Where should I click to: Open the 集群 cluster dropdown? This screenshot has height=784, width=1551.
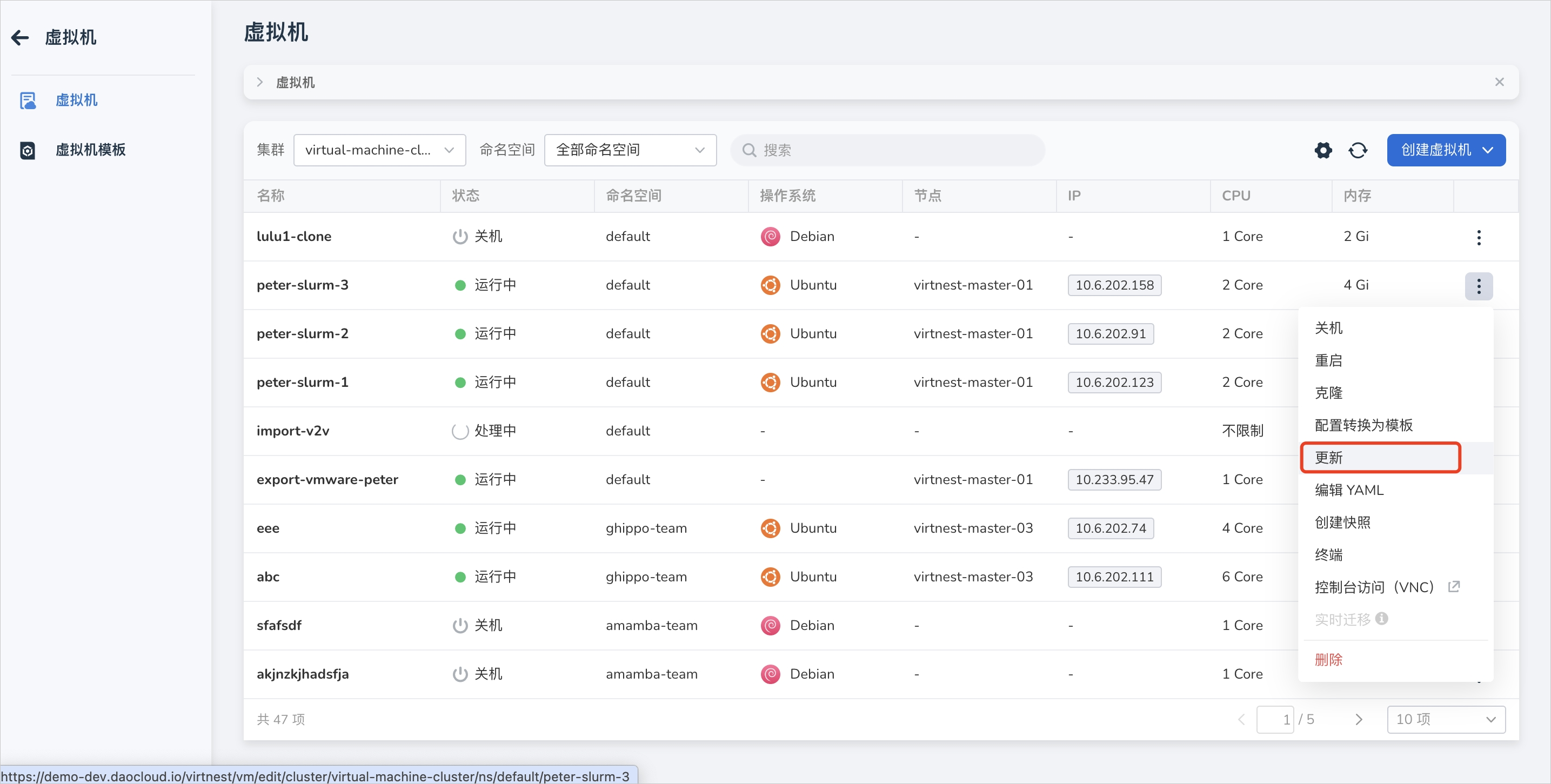pos(379,150)
